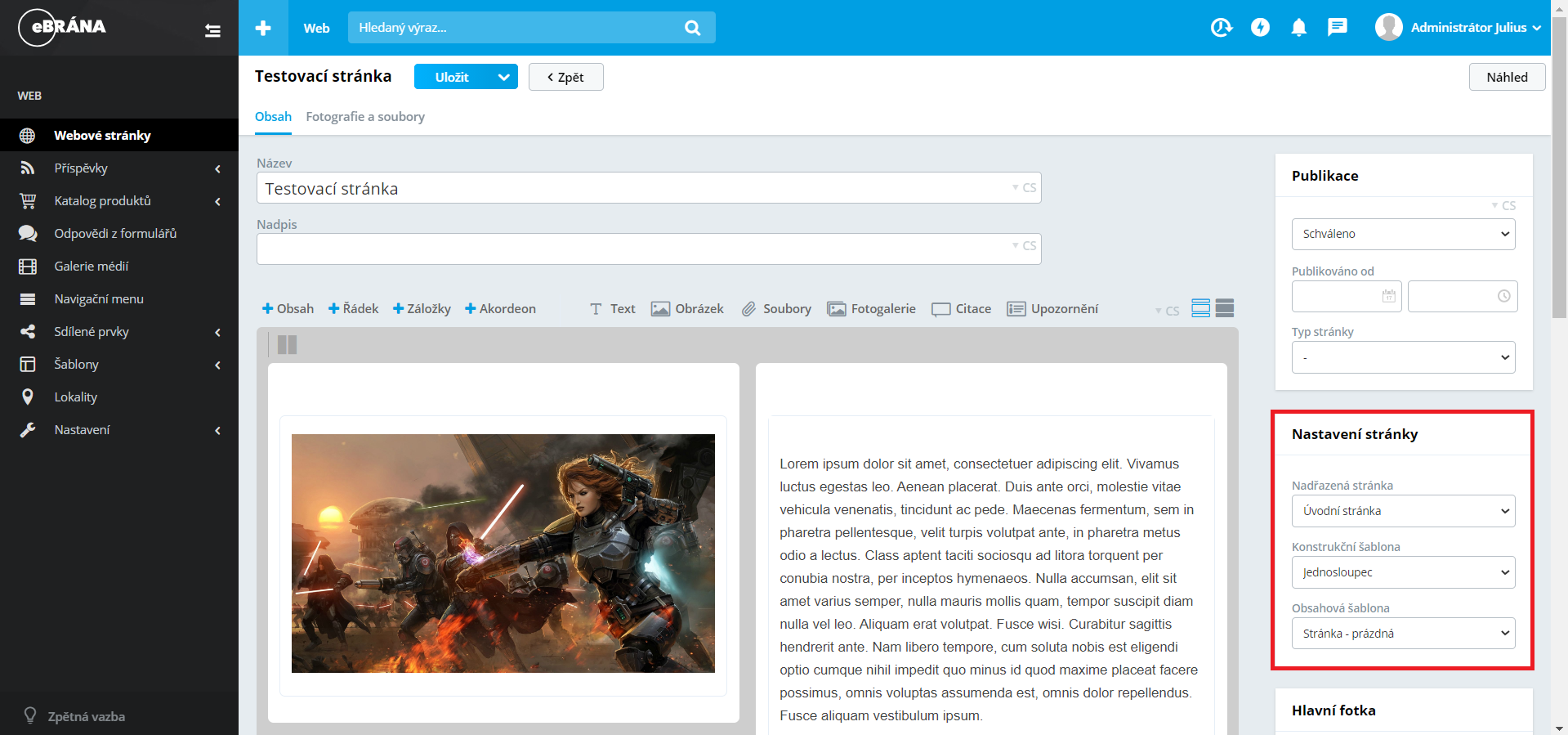Click the Příspěvky RSS icon
Viewport: 1568px width, 735px height.
[x=27, y=168]
